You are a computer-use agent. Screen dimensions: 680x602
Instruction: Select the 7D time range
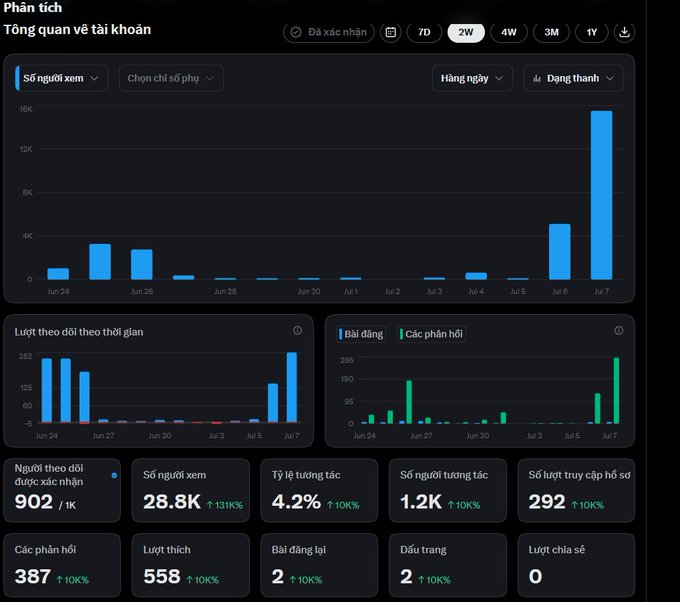424,32
